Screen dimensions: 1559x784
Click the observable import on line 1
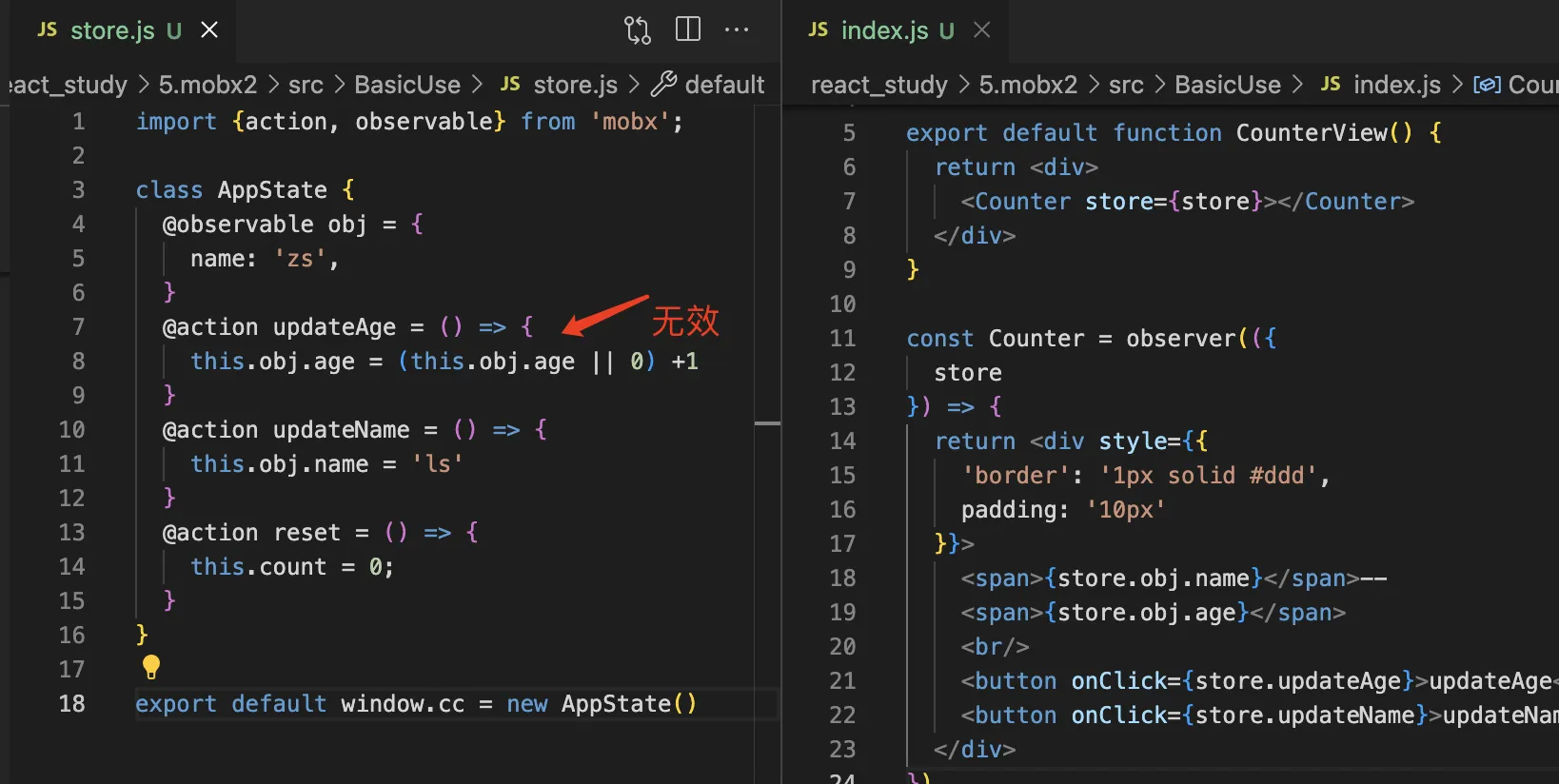point(424,121)
